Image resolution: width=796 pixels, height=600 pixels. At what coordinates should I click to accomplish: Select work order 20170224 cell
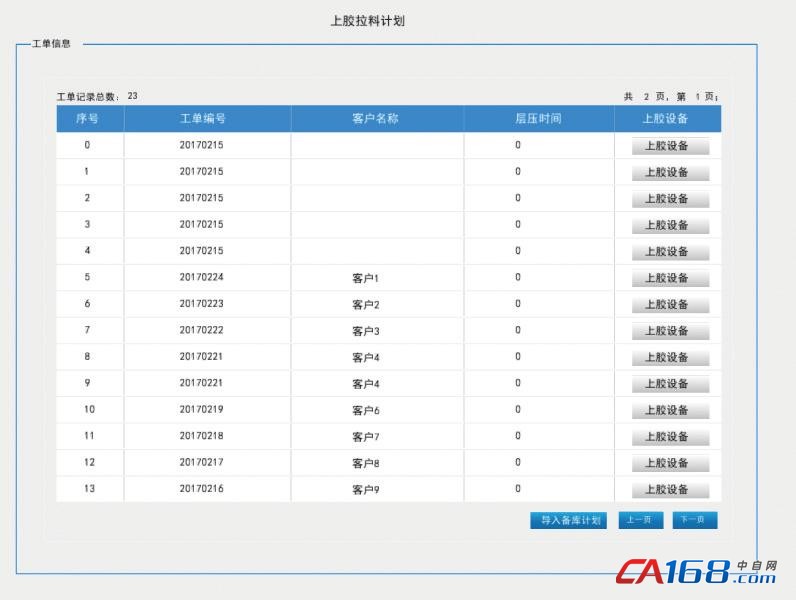click(x=202, y=277)
